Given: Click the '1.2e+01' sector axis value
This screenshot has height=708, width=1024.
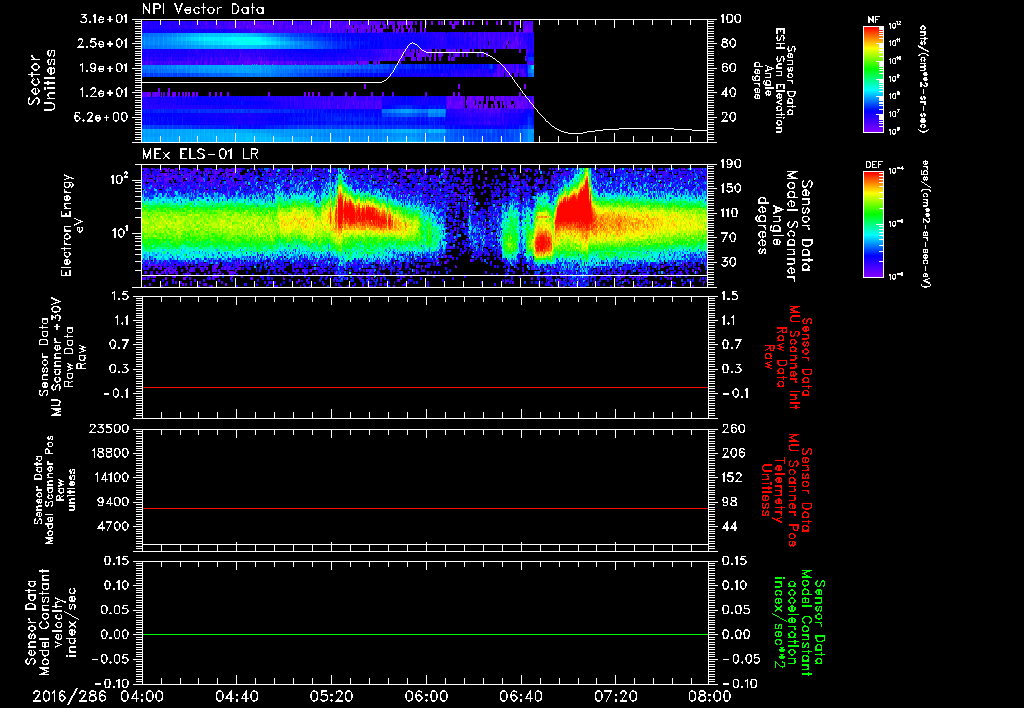Looking at the screenshot, I should coord(103,93).
